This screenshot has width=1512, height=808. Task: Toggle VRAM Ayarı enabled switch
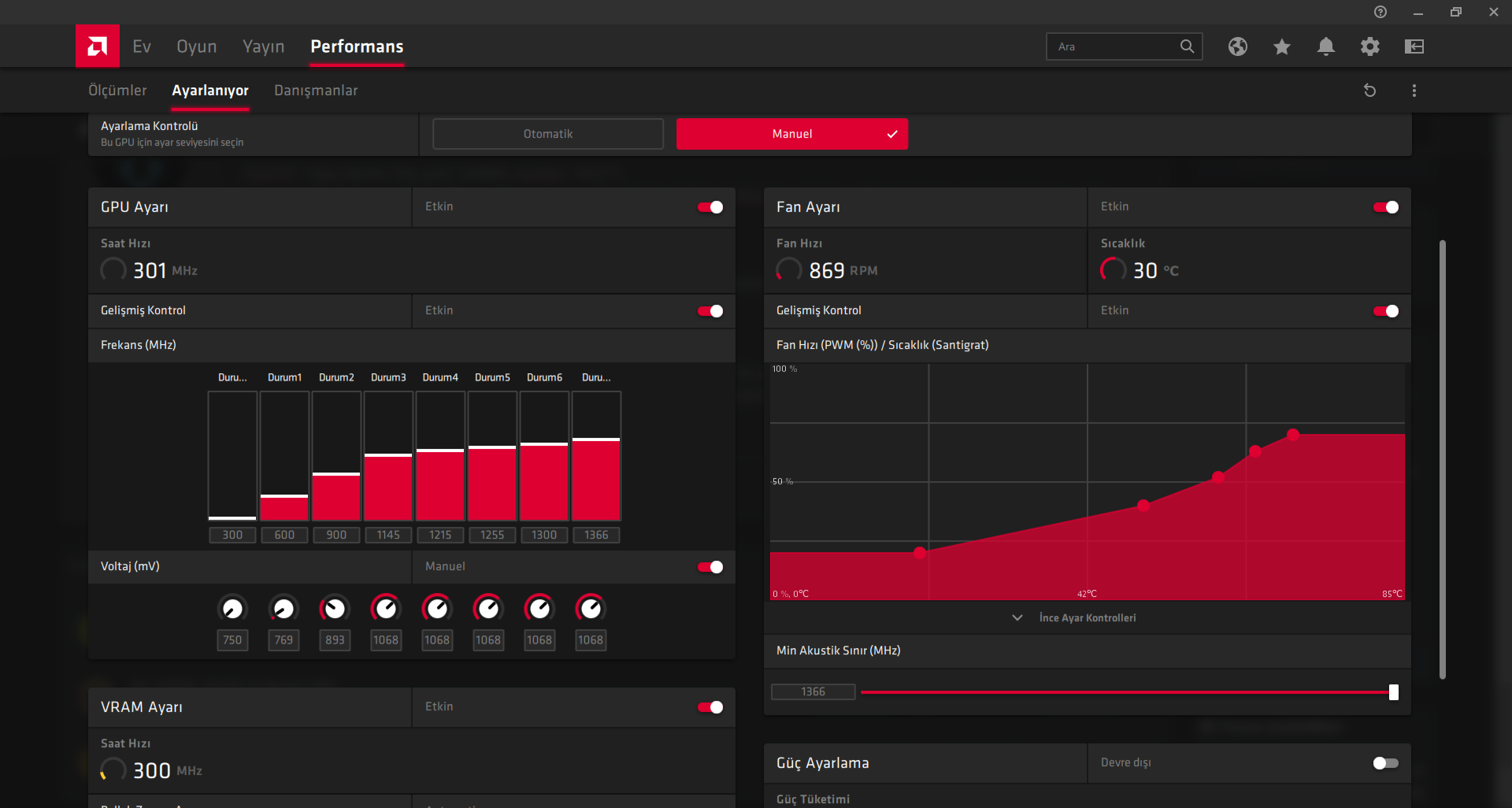[710, 707]
